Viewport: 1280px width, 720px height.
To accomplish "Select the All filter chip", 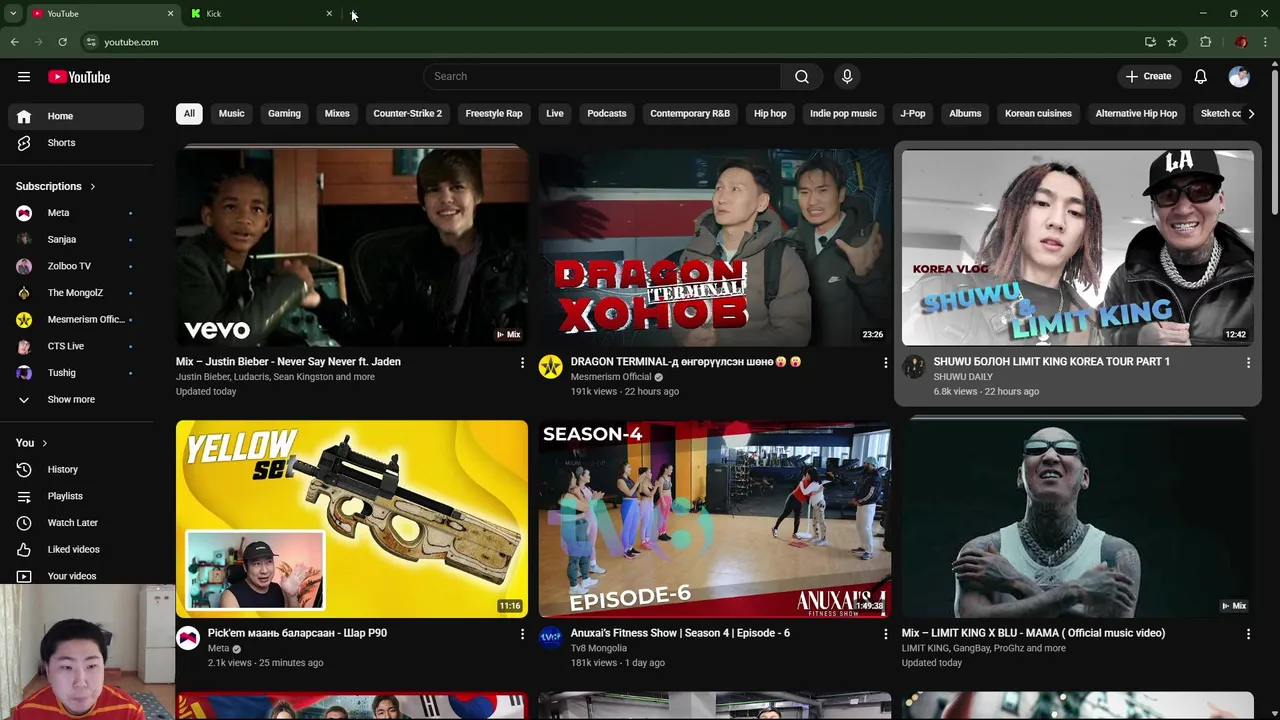I will [x=189, y=114].
